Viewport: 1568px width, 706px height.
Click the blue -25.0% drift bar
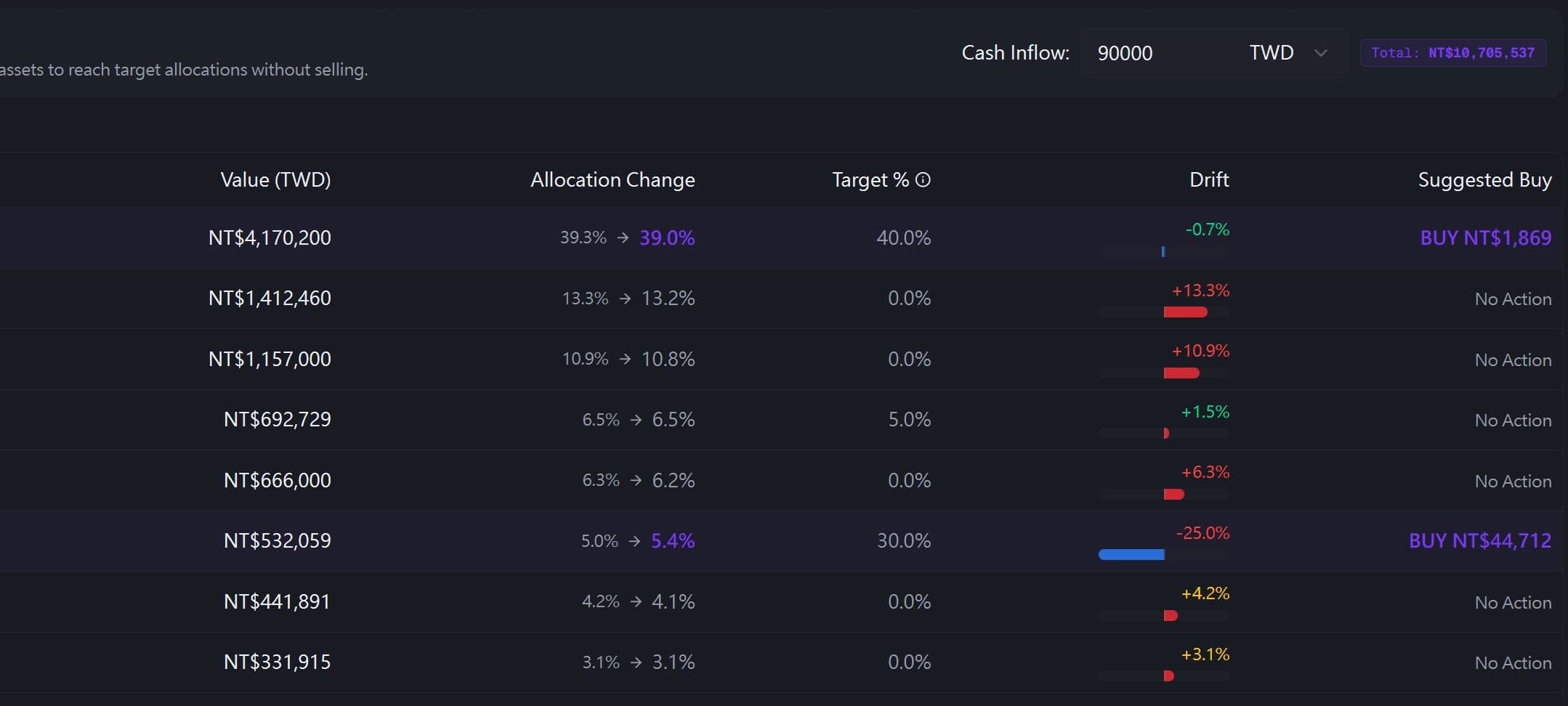coord(1131,555)
